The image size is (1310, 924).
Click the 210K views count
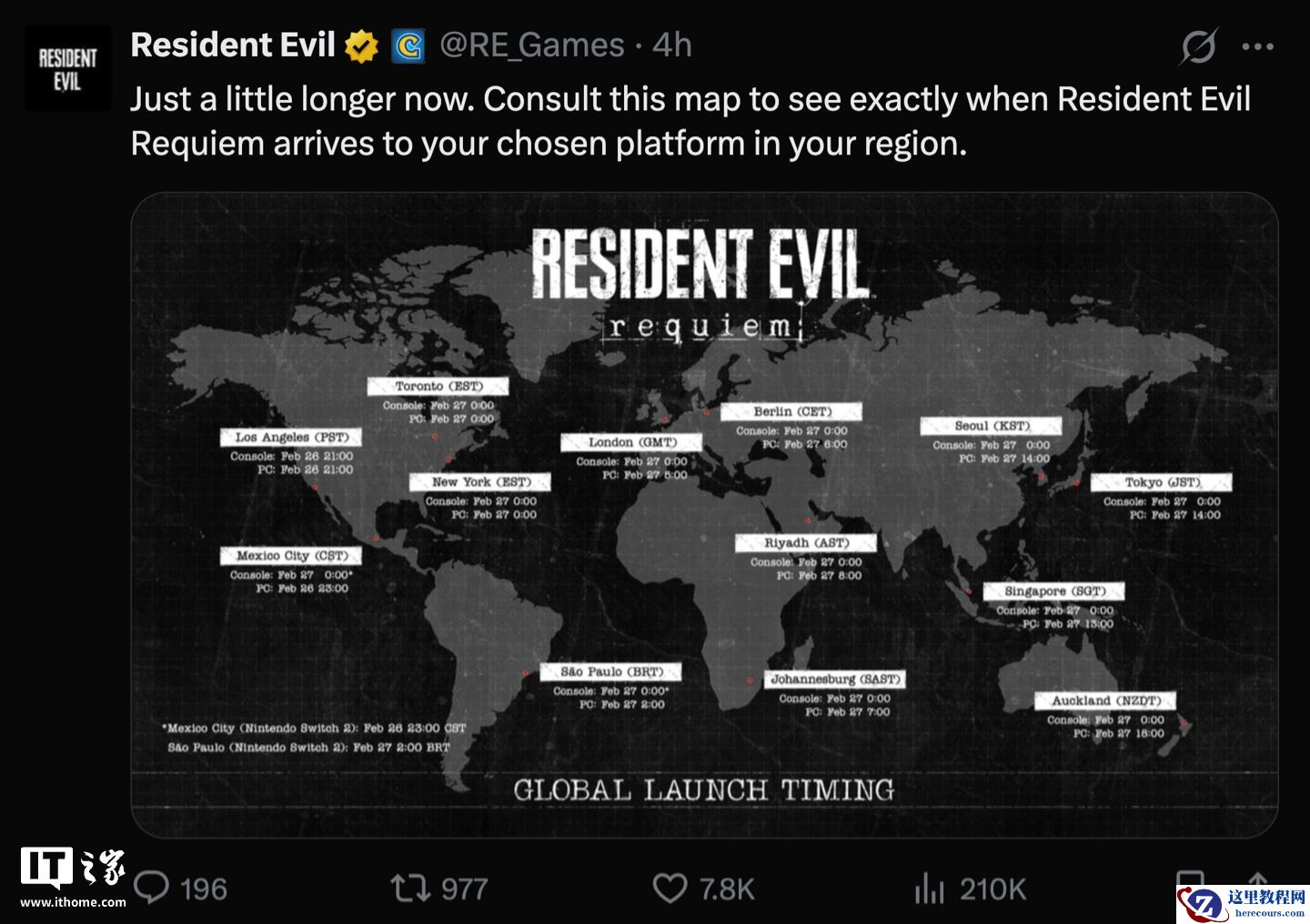point(993,889)
